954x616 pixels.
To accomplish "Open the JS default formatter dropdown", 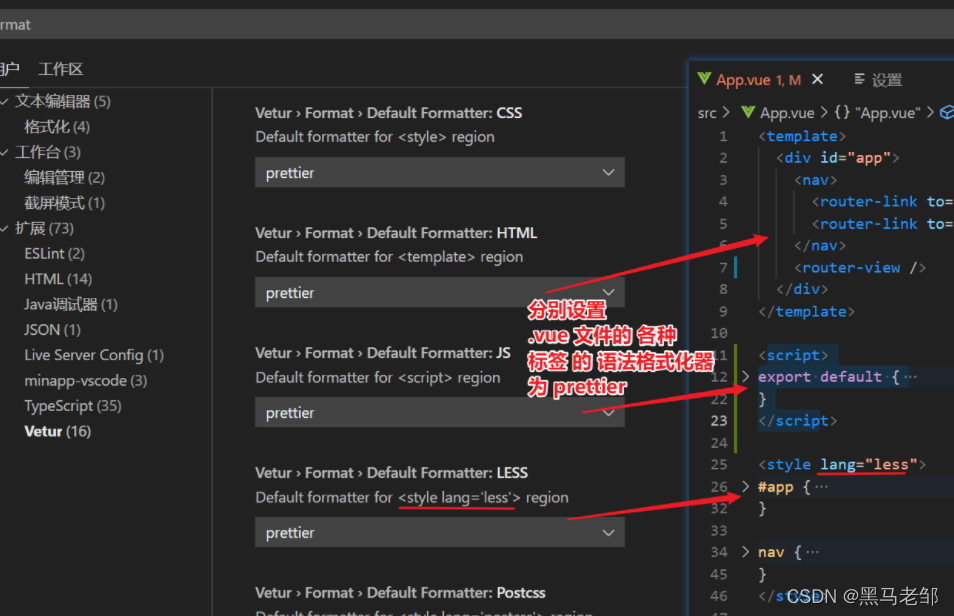I will [x=439, y=412].
